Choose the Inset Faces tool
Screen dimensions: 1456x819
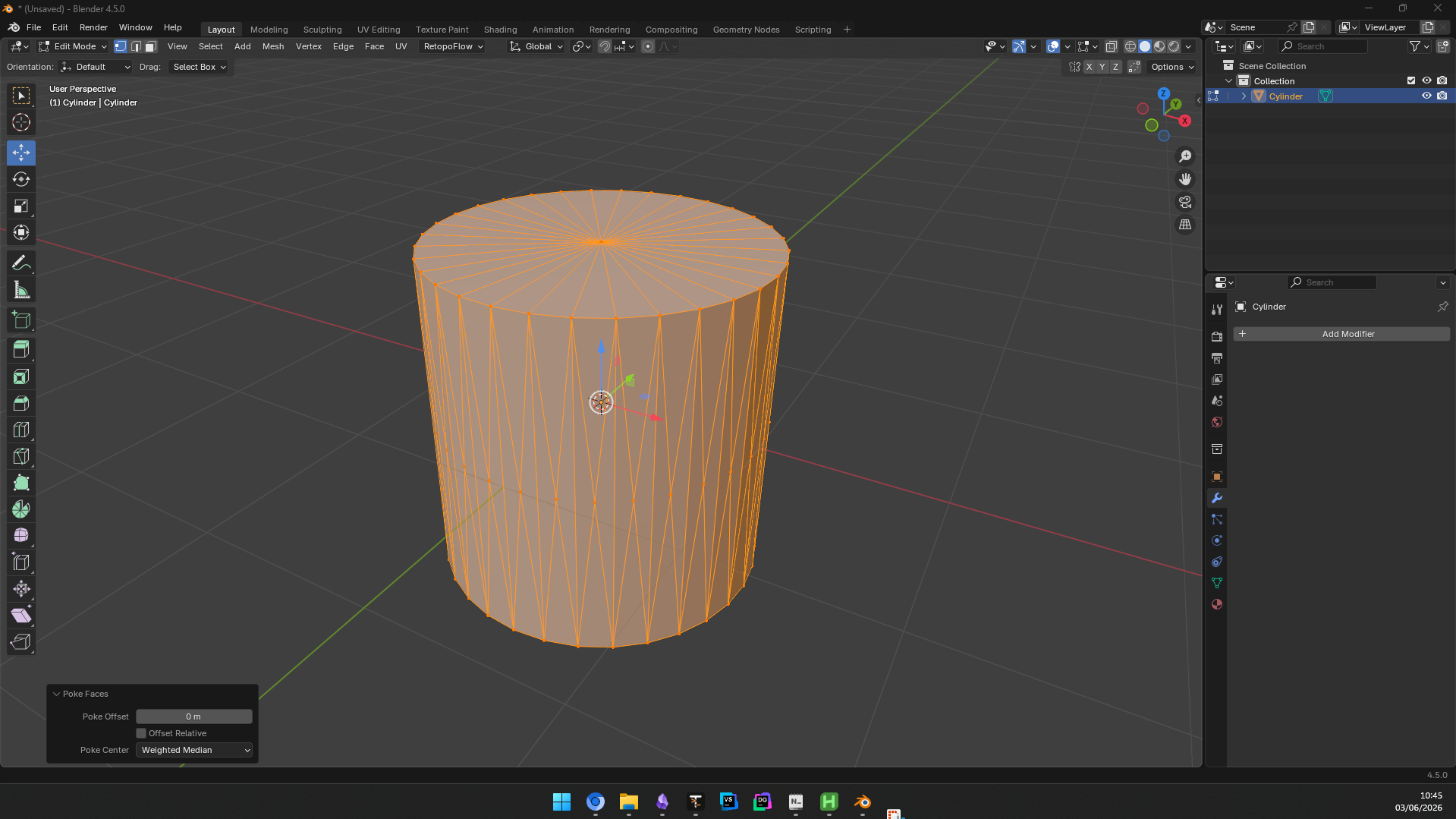[21, 376]
